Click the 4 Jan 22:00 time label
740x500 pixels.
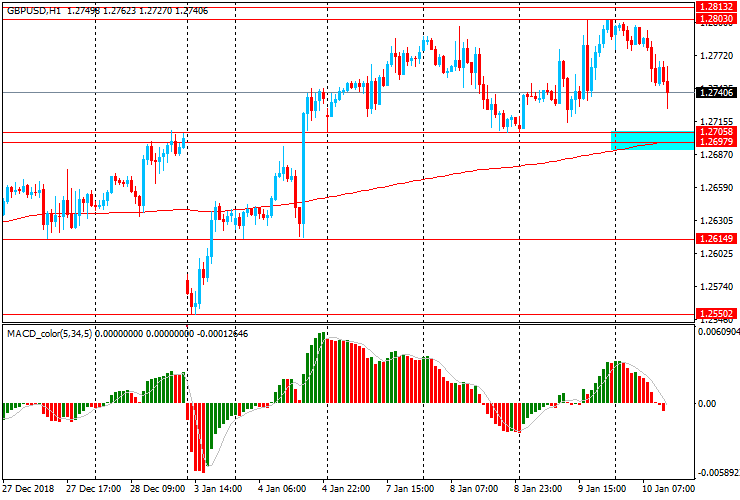point(346,488)
